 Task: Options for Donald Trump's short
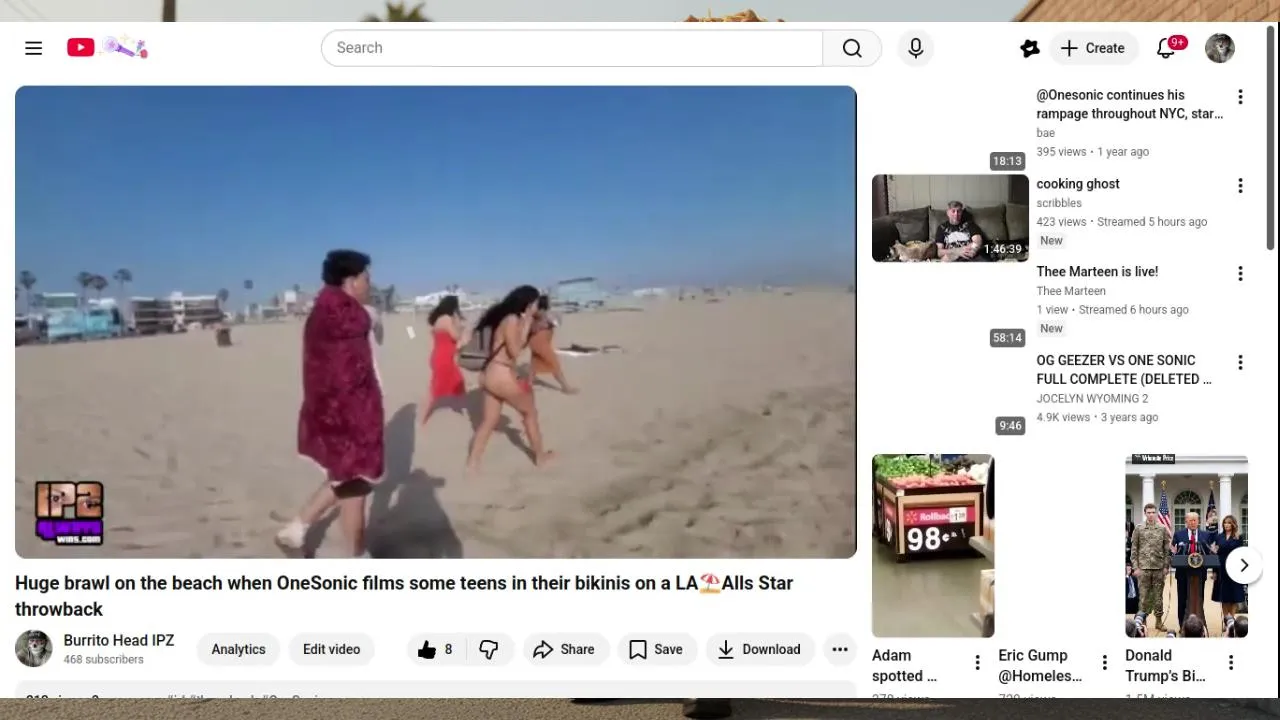pyautogui.click(x=1231, y=662)
